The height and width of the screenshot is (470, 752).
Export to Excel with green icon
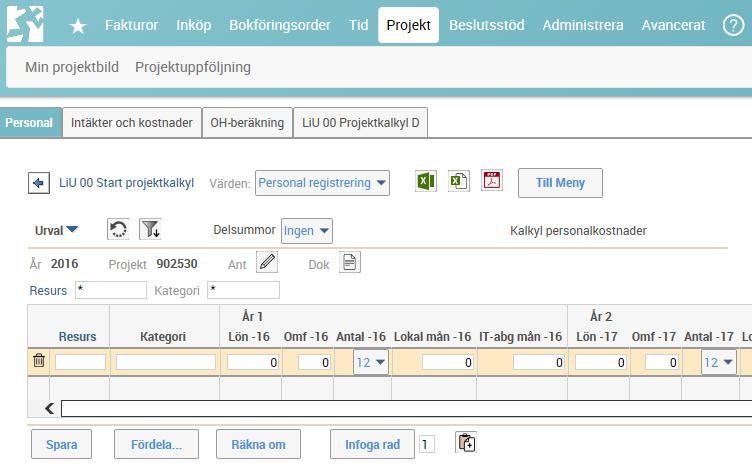[x=425, y=181]
